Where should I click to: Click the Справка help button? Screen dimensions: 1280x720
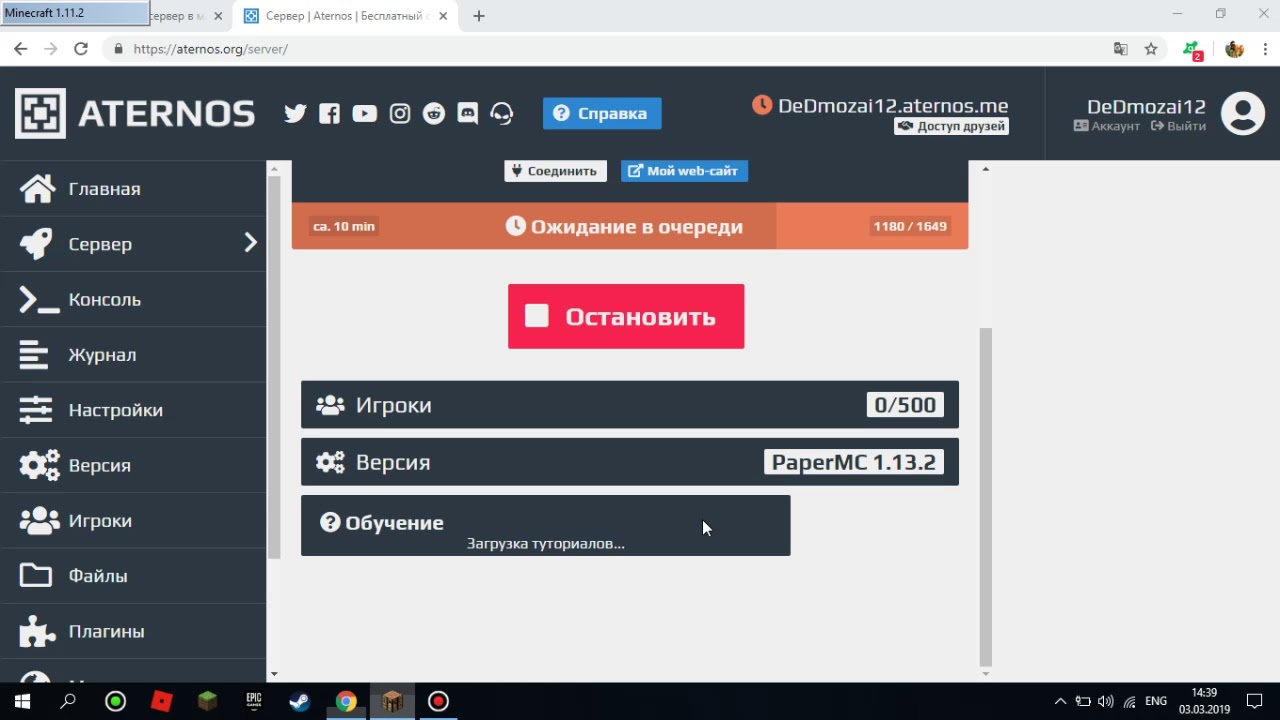coord(602,113)
